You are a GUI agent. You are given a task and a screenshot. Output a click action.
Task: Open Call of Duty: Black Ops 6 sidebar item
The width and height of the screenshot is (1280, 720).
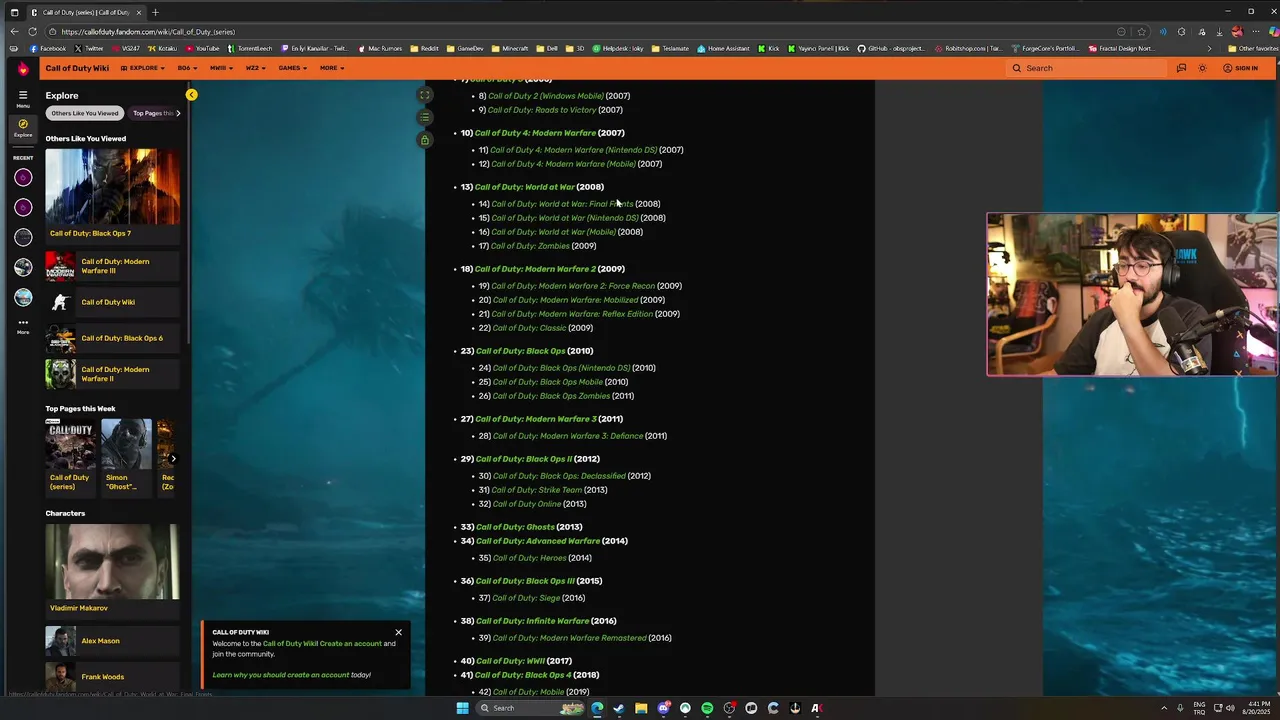point(112,338)
